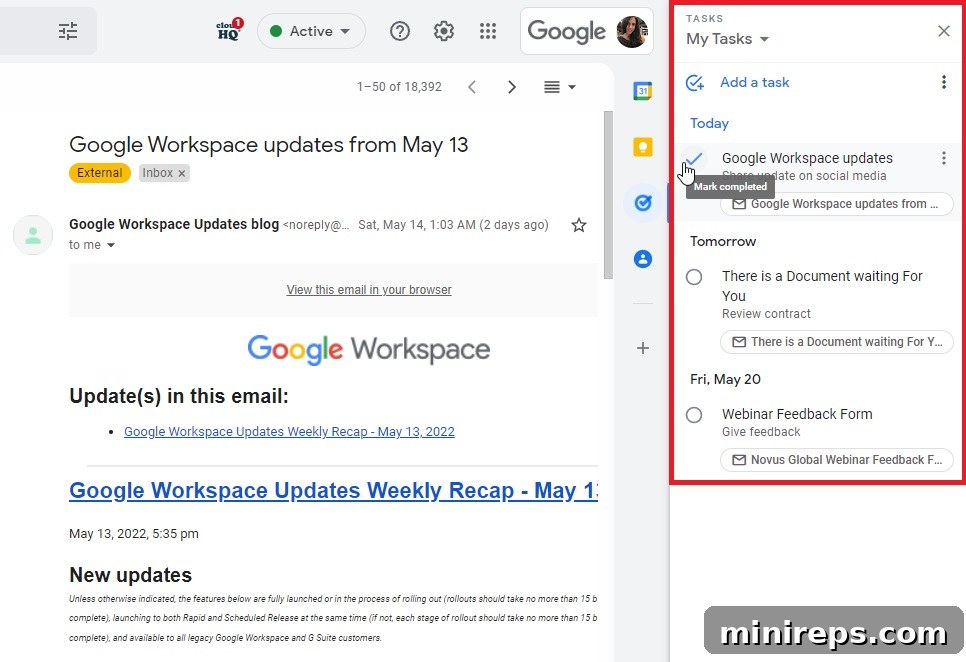
Task: Star this email
Action: pos(578,225)
